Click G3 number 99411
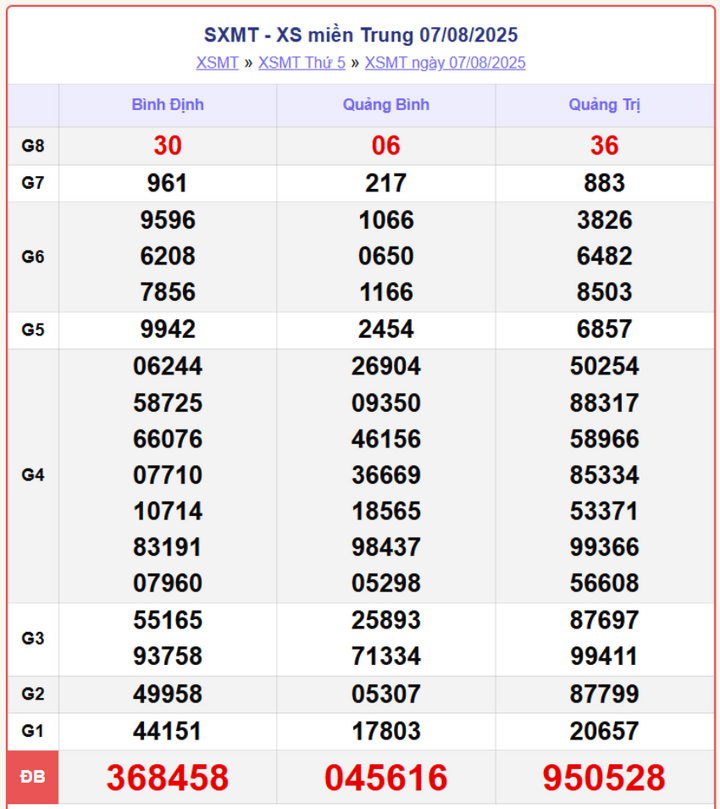720x809 pixels. click(604, 656)
